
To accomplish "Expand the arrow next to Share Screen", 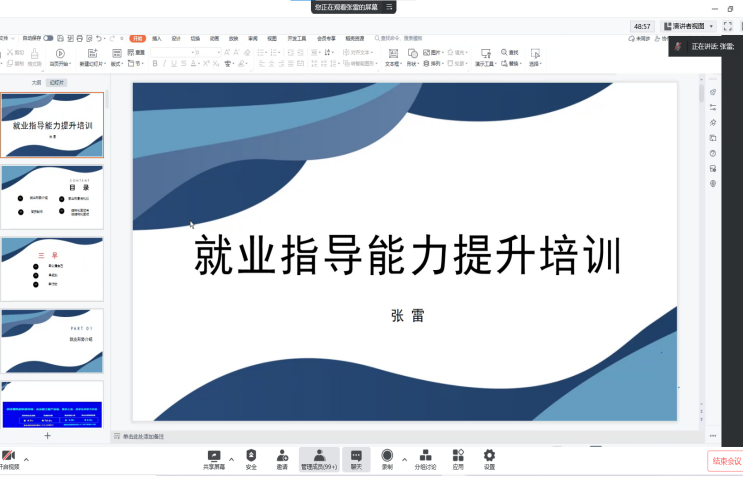I will click(232, 459).
